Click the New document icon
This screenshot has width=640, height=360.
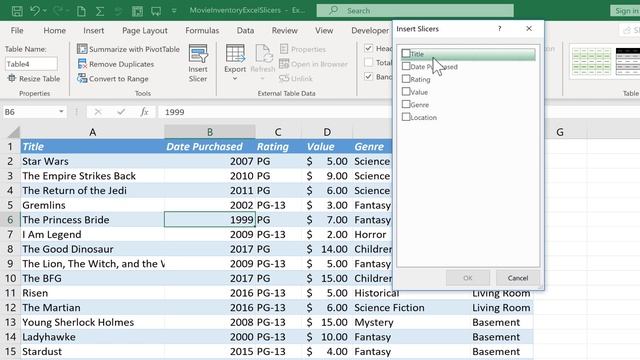tap(81, 11)
